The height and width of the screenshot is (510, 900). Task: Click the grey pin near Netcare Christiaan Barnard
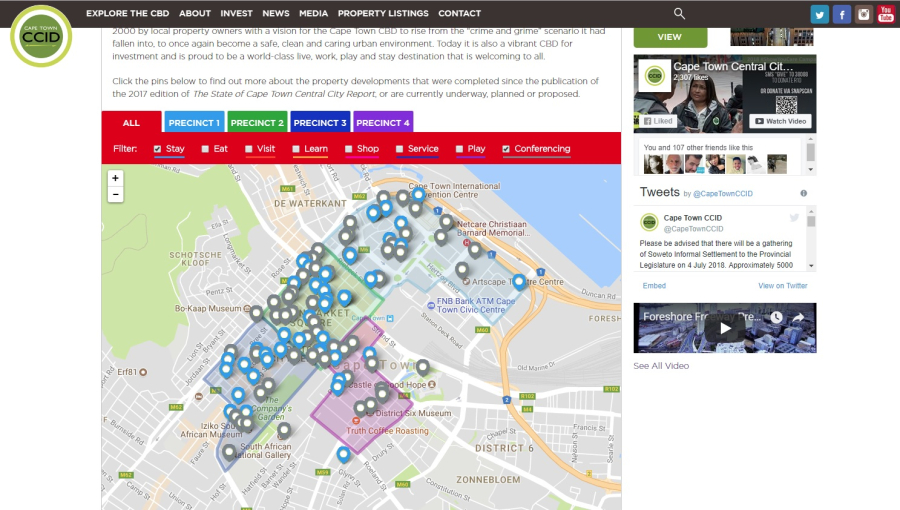pos(447,221)
